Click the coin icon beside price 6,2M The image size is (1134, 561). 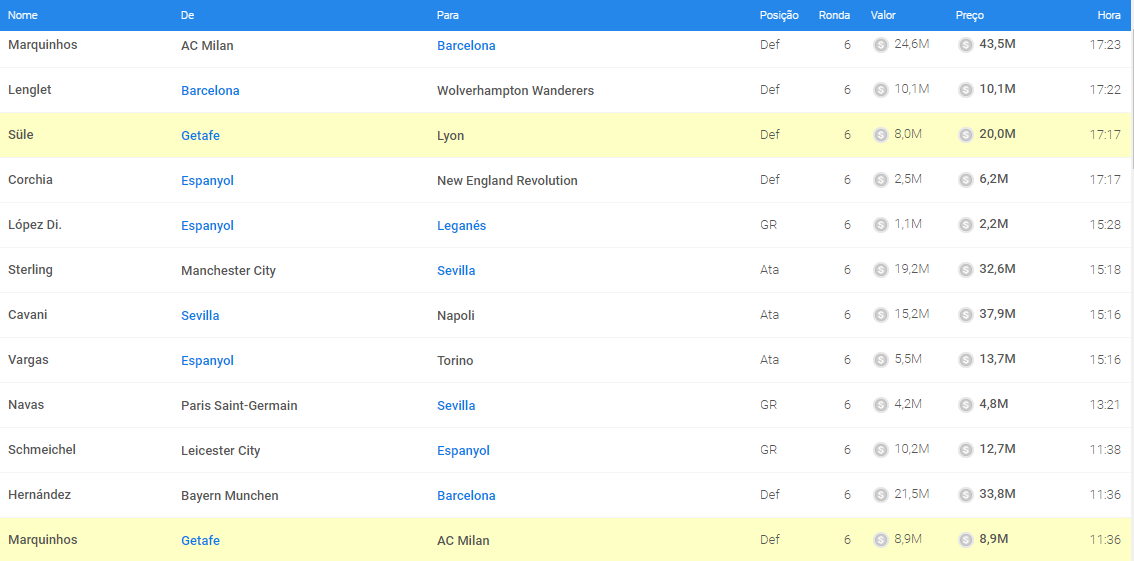pyautogui.click(x=965, y=180)
